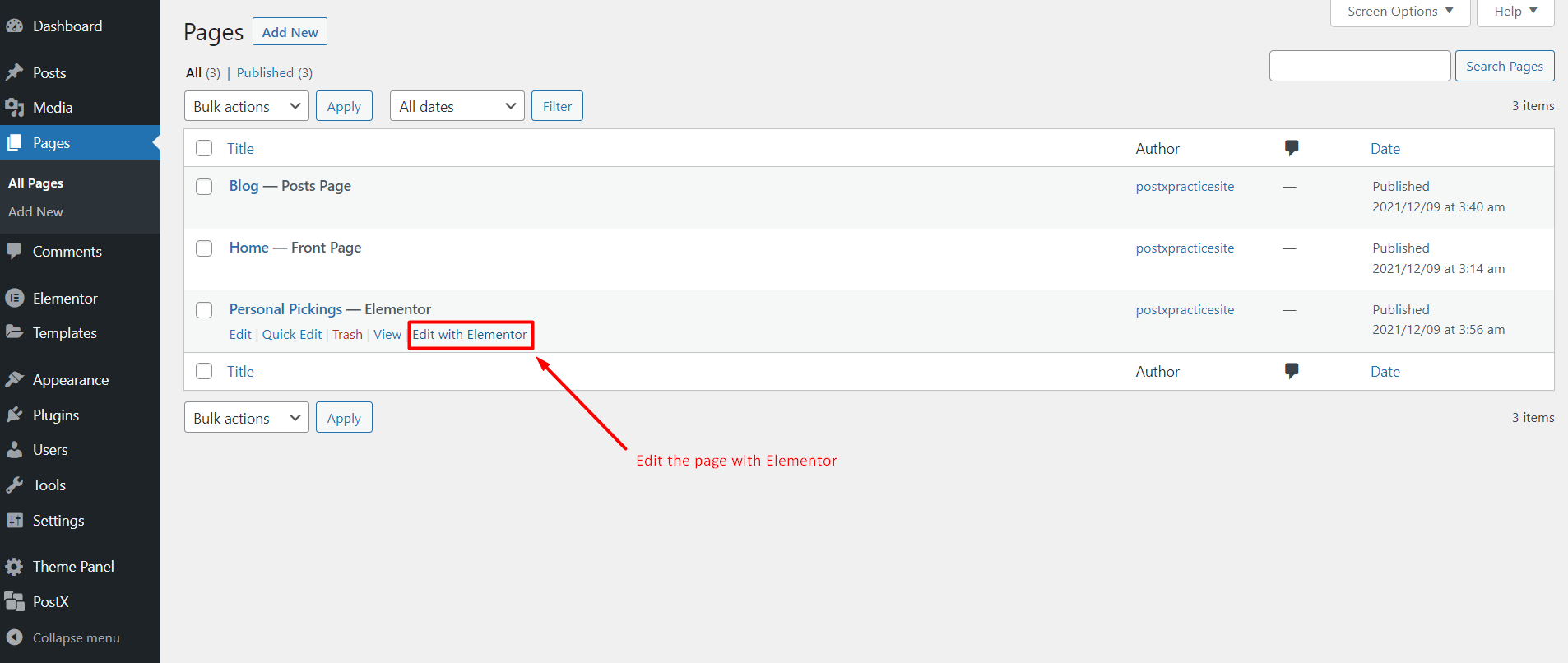The image size is (1568, 663).
Task: Select All Pages in the submenu
Action: click(35, 183)
